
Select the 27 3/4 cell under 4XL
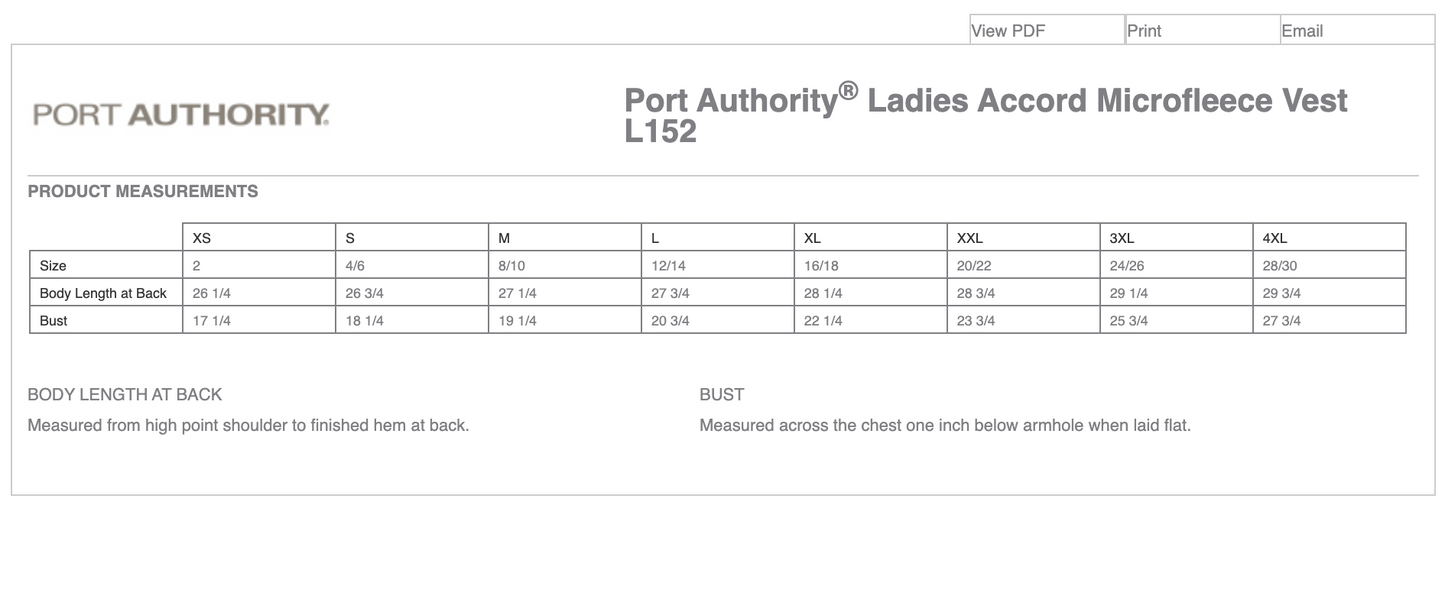1282,321
